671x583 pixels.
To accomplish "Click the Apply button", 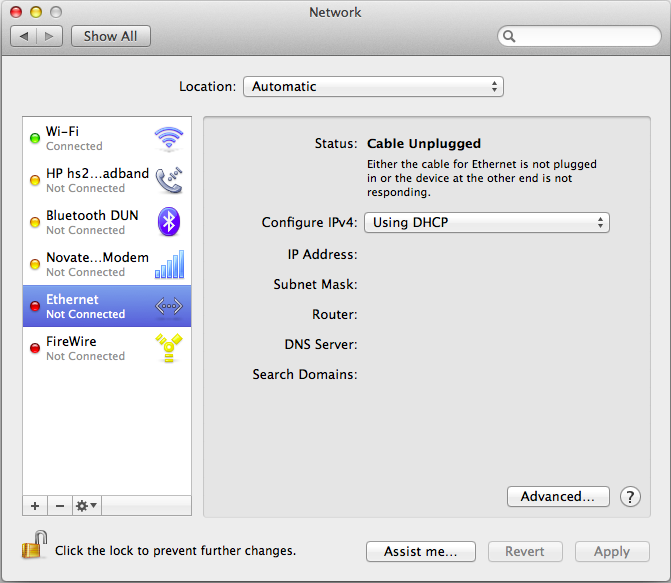I will point(612,551).
